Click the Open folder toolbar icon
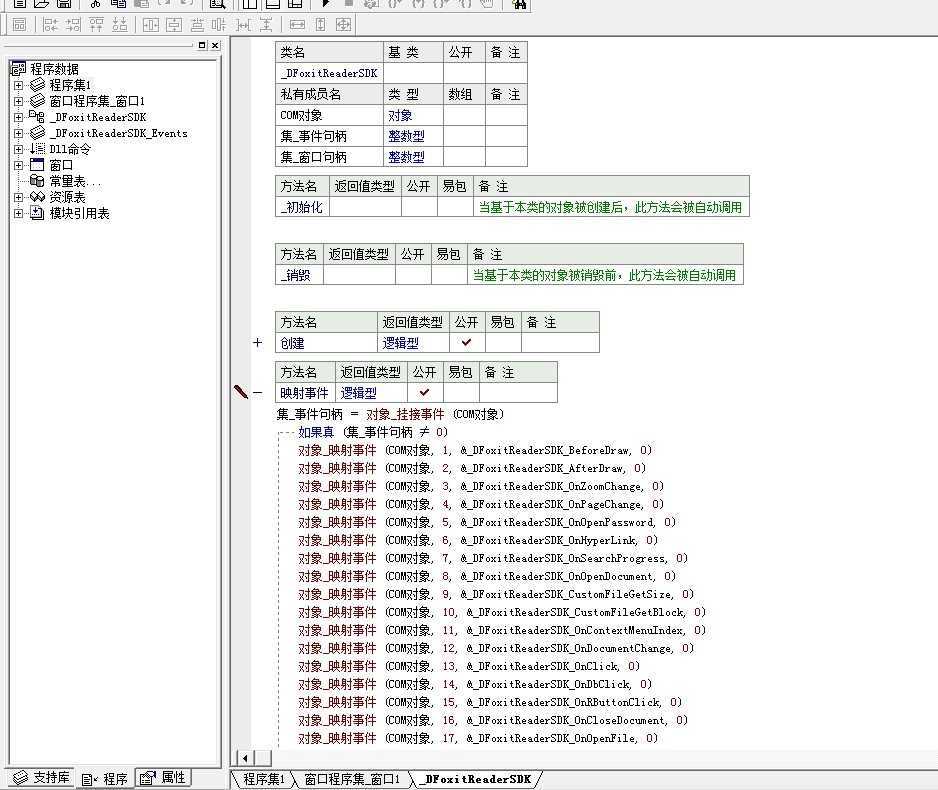 41,4
